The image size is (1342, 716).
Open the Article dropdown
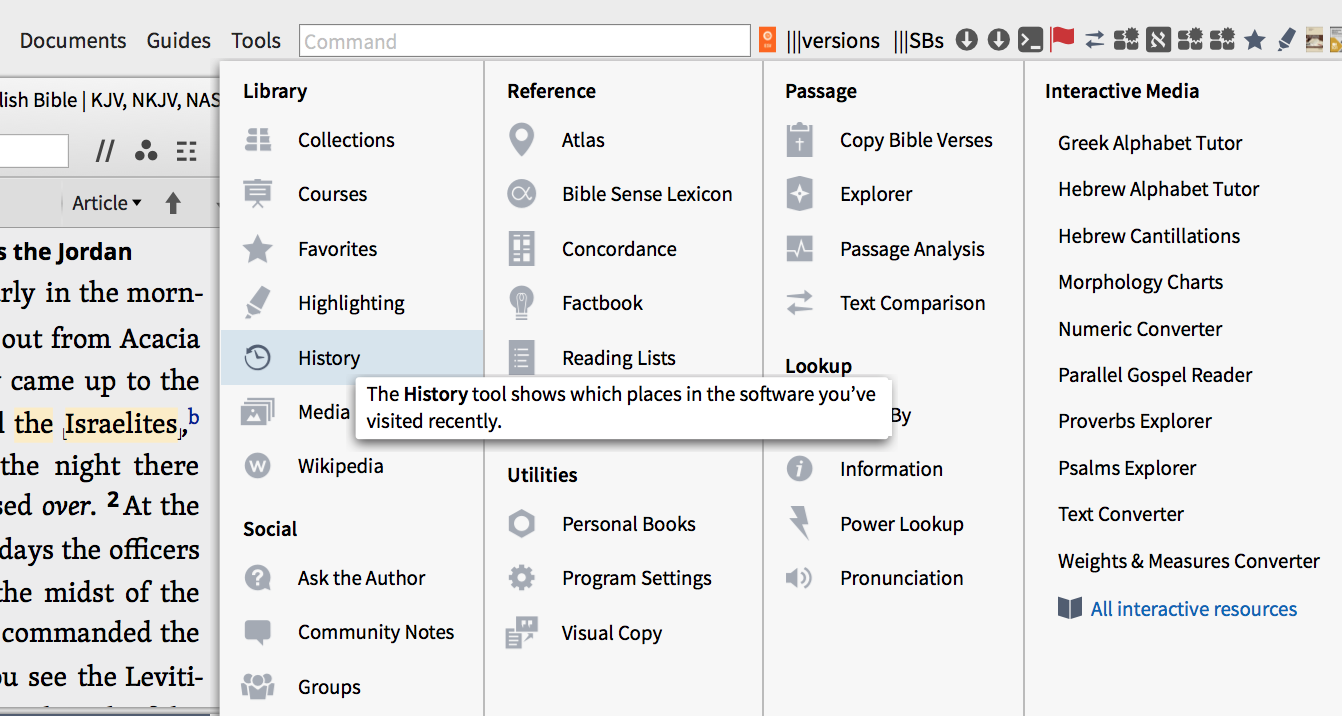tap(106, 203)
